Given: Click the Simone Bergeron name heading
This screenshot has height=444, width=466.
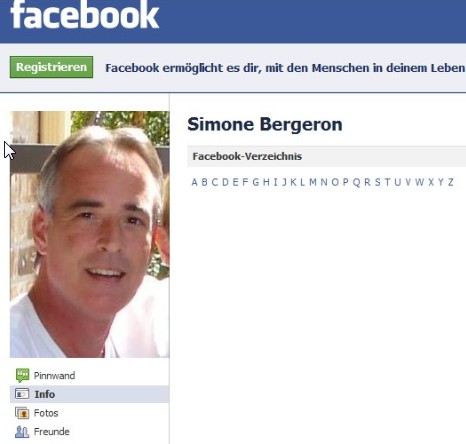Looking at the screenshot, I should (265, 124).
